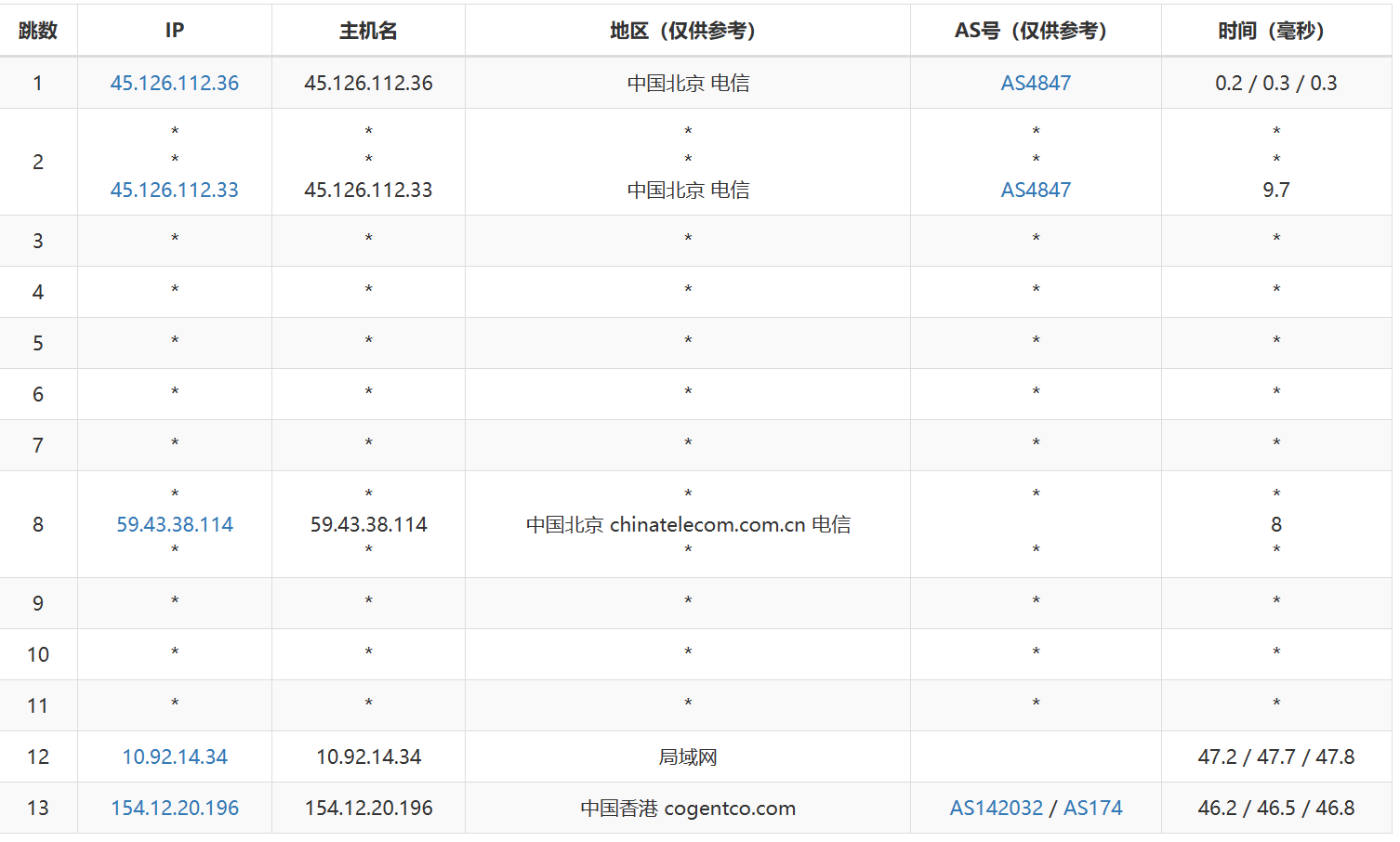Screen dimensions: 1400x842
Task: Click region 中国北京 电信 in hop 1
Action: point(688,83)
